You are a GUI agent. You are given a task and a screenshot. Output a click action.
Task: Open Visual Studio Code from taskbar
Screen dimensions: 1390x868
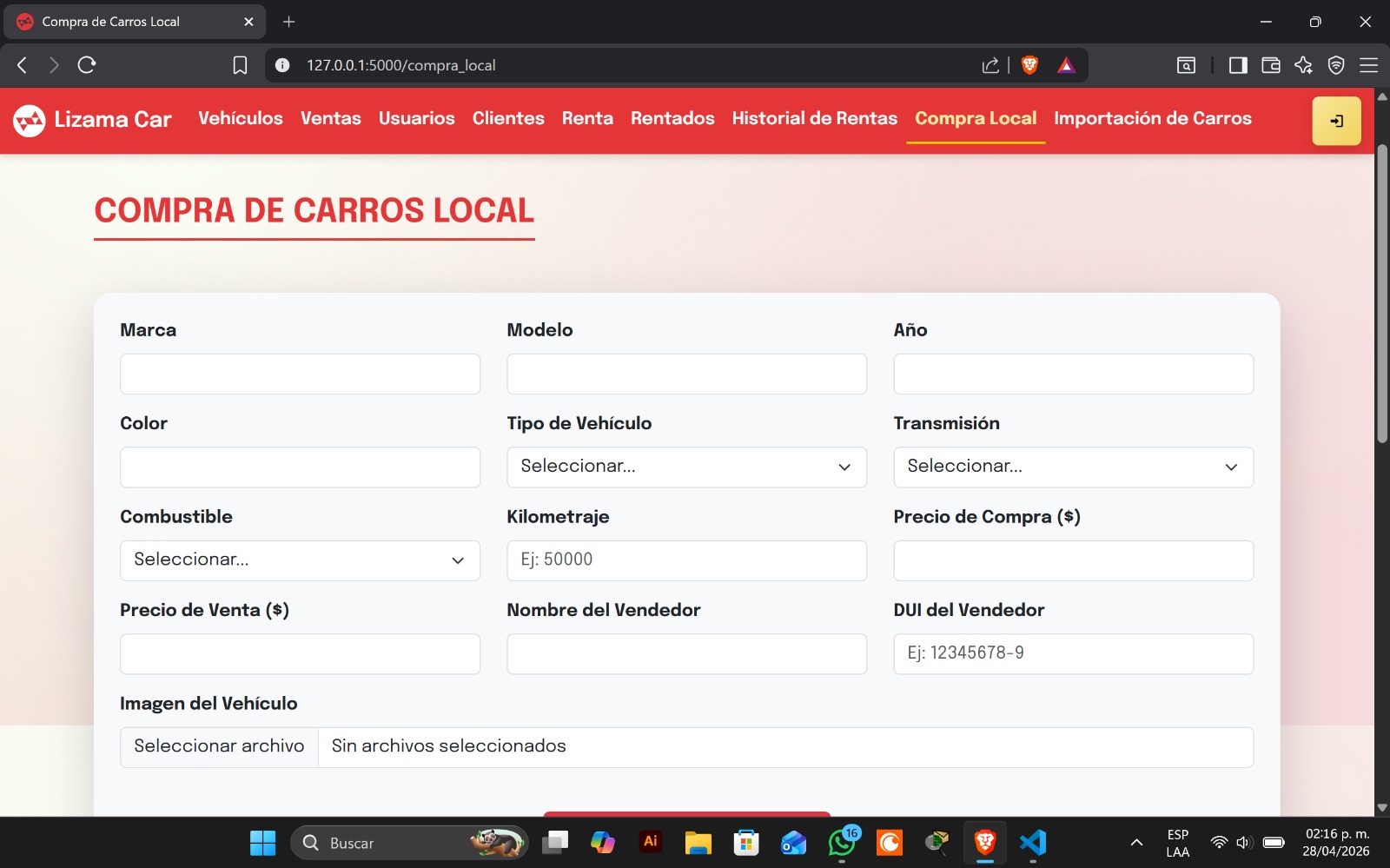point(1033,843)
